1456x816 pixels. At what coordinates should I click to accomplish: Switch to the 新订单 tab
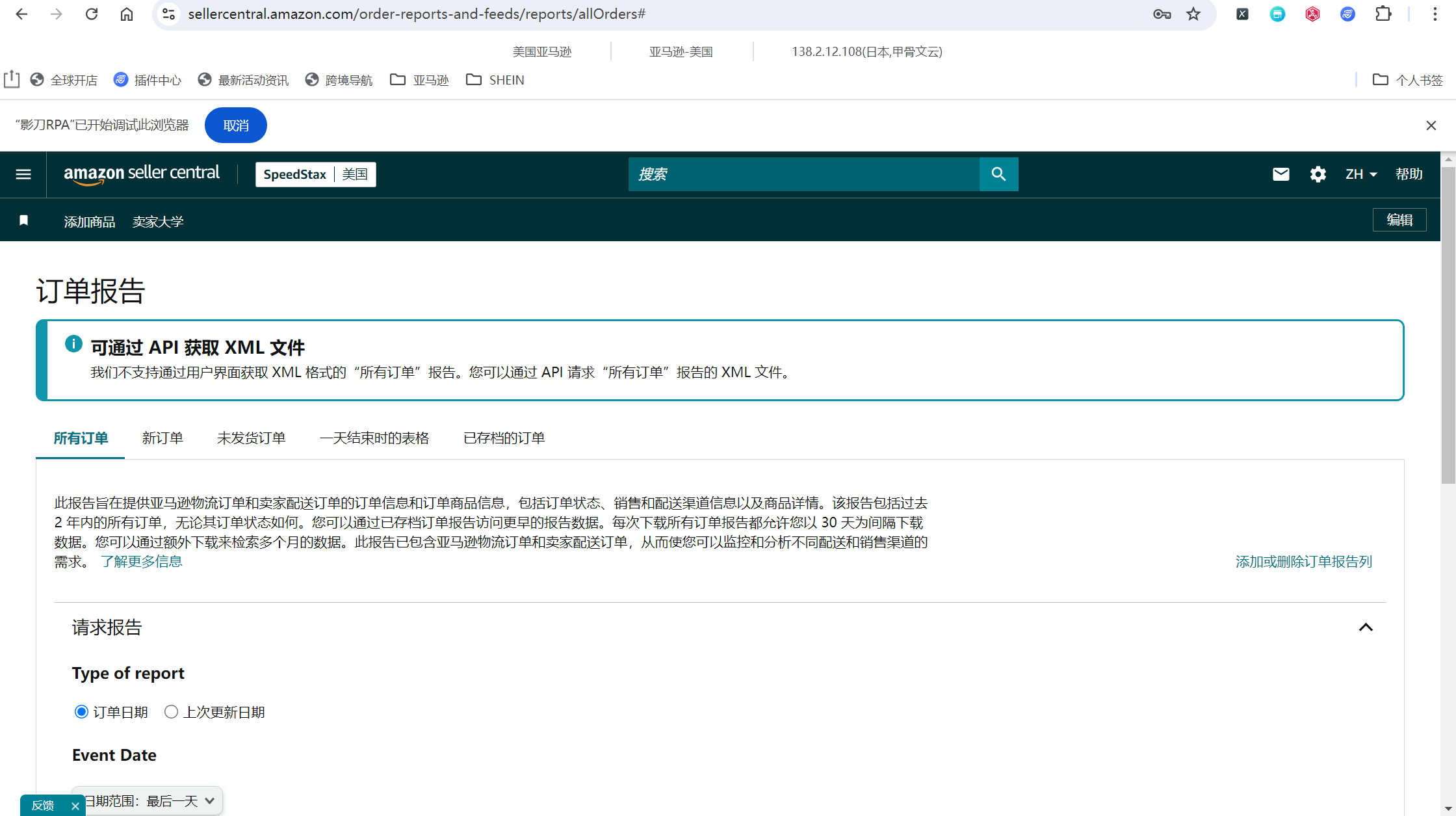click(162, 438)
